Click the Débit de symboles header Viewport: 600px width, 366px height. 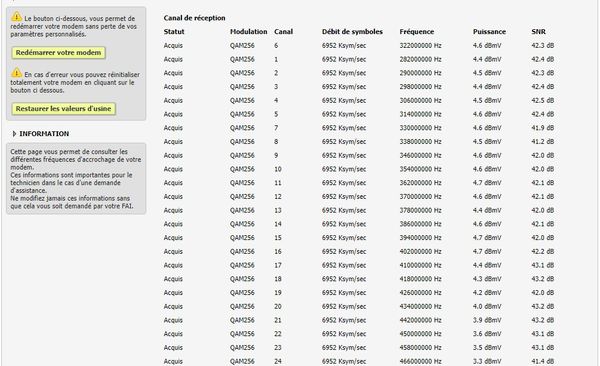click(352, 32)
